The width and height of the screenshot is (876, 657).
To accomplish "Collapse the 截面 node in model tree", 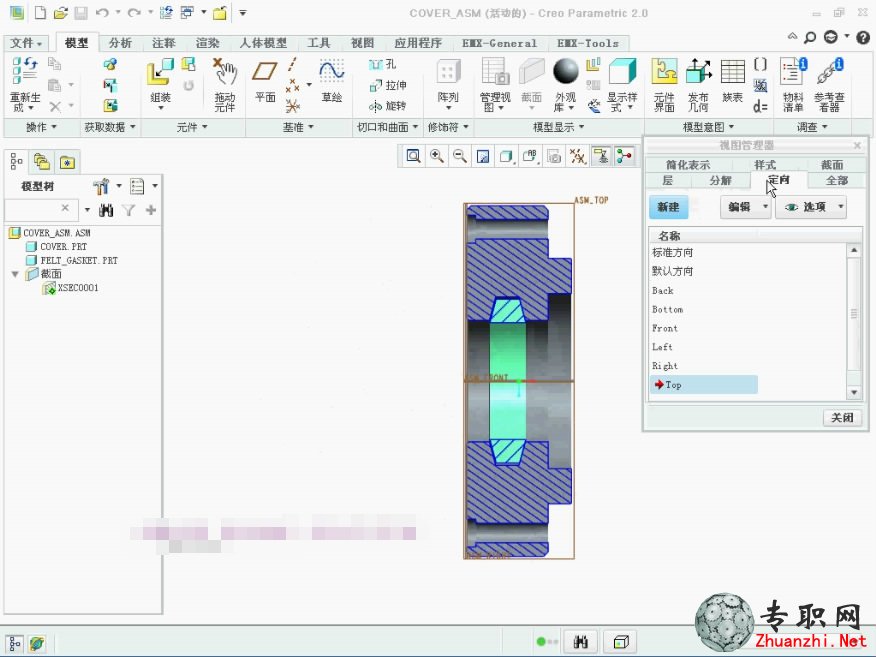I will (x=15, y=274).
